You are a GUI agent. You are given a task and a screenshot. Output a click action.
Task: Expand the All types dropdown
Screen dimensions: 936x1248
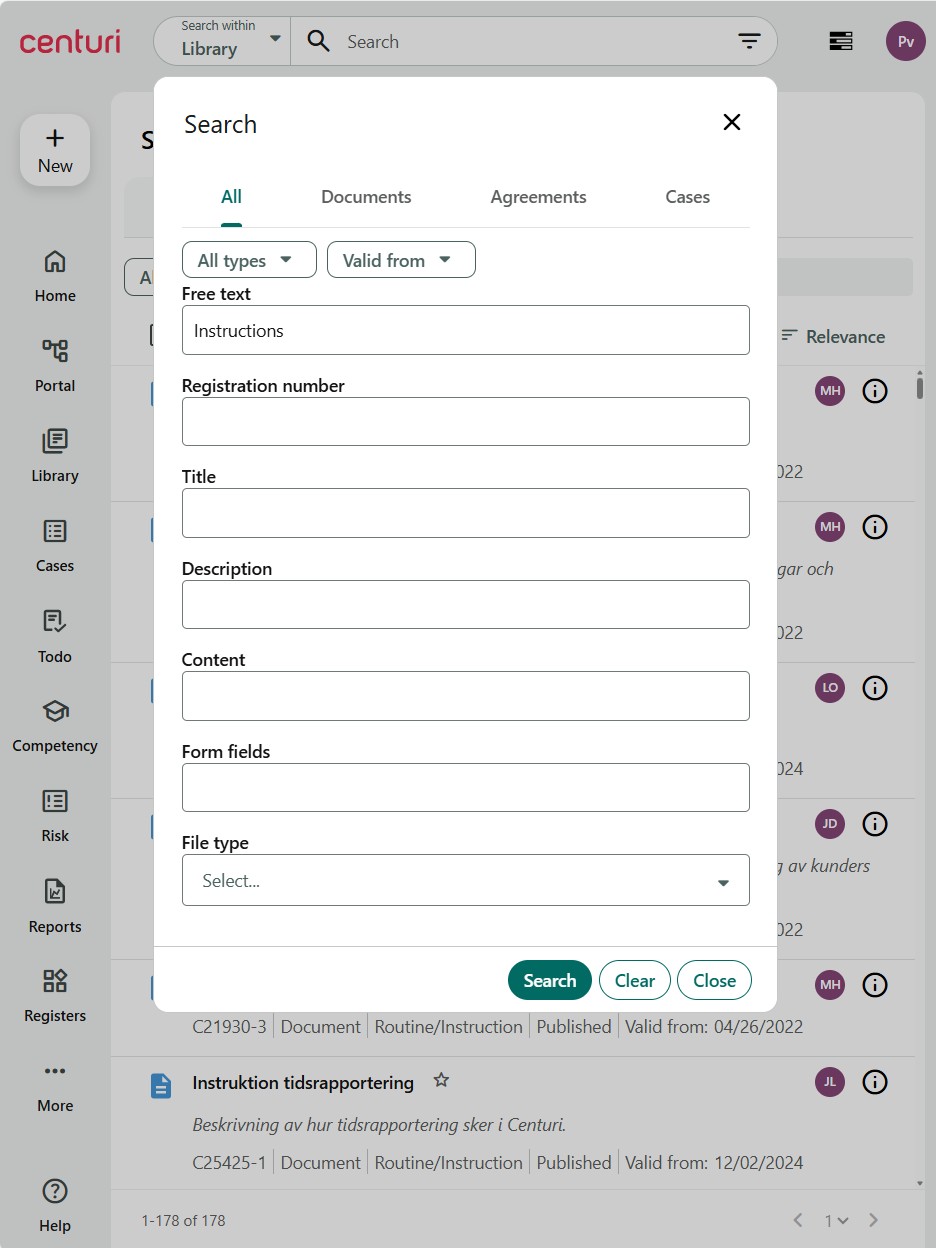pyautogui.click(x=249, y=260)
